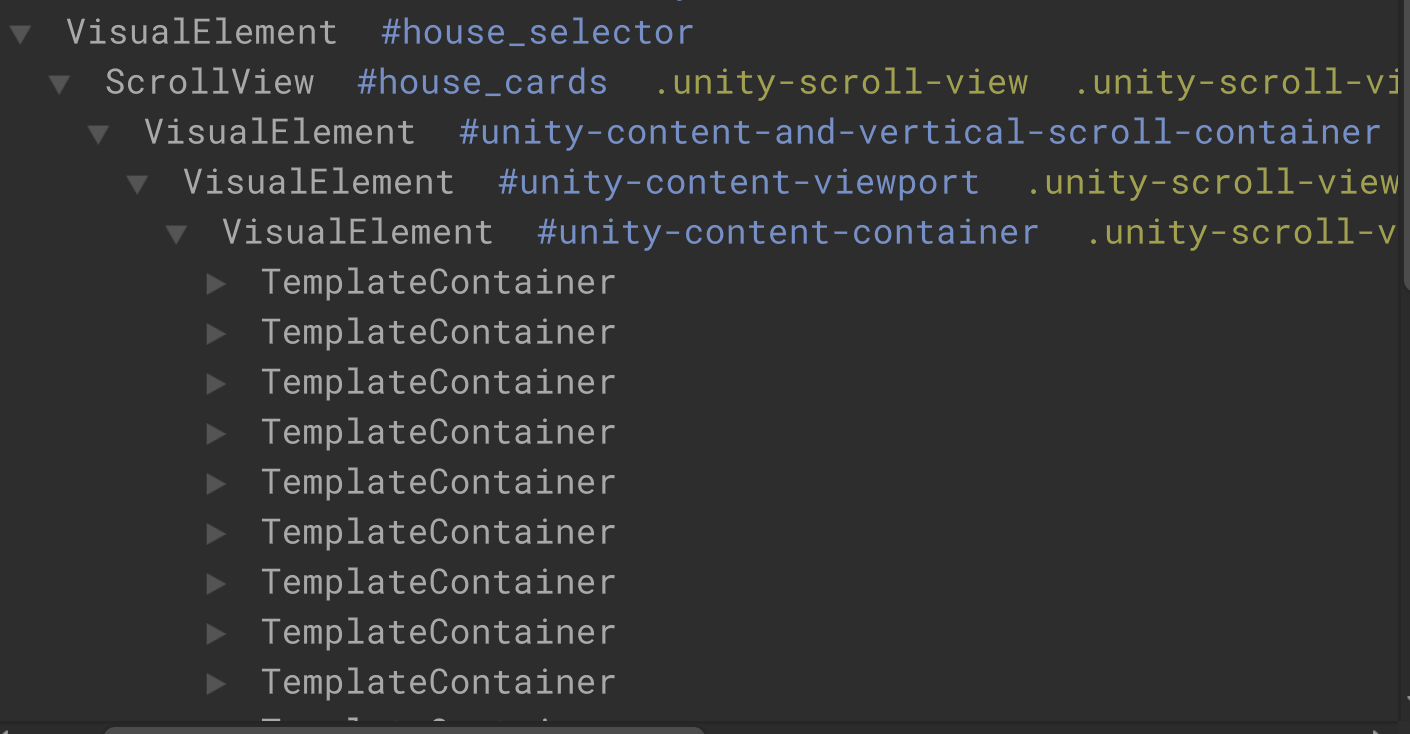Expand the first TemplateContainer node
The image size is (1410, 734).
click(216, 283)
